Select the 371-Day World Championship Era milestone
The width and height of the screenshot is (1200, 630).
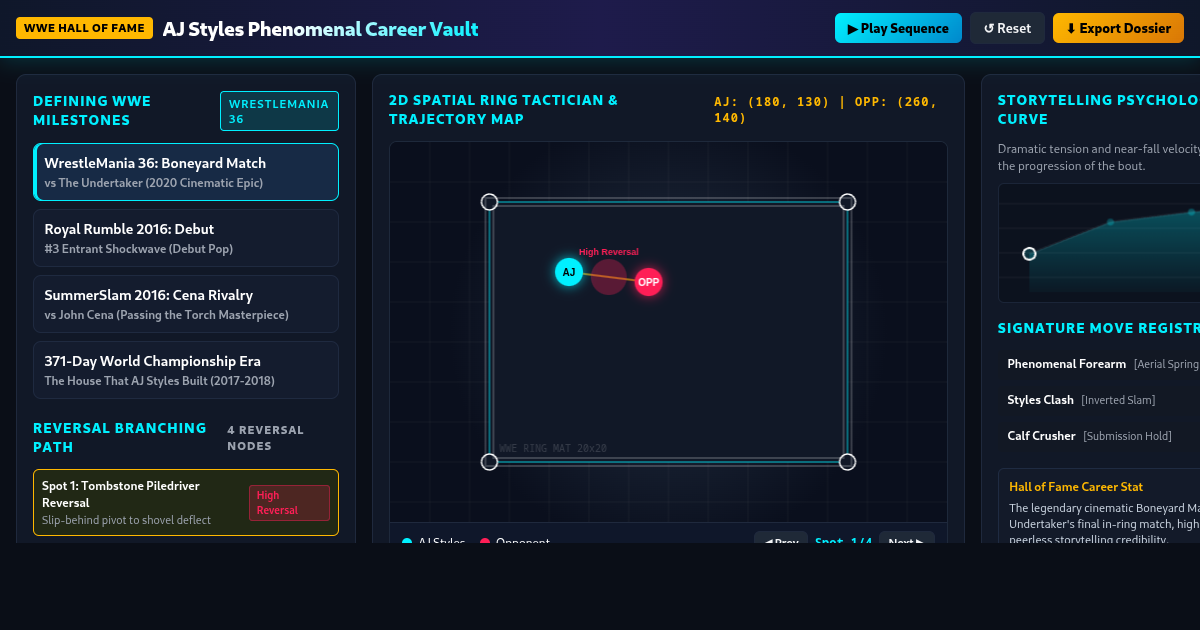coord(186,370)
